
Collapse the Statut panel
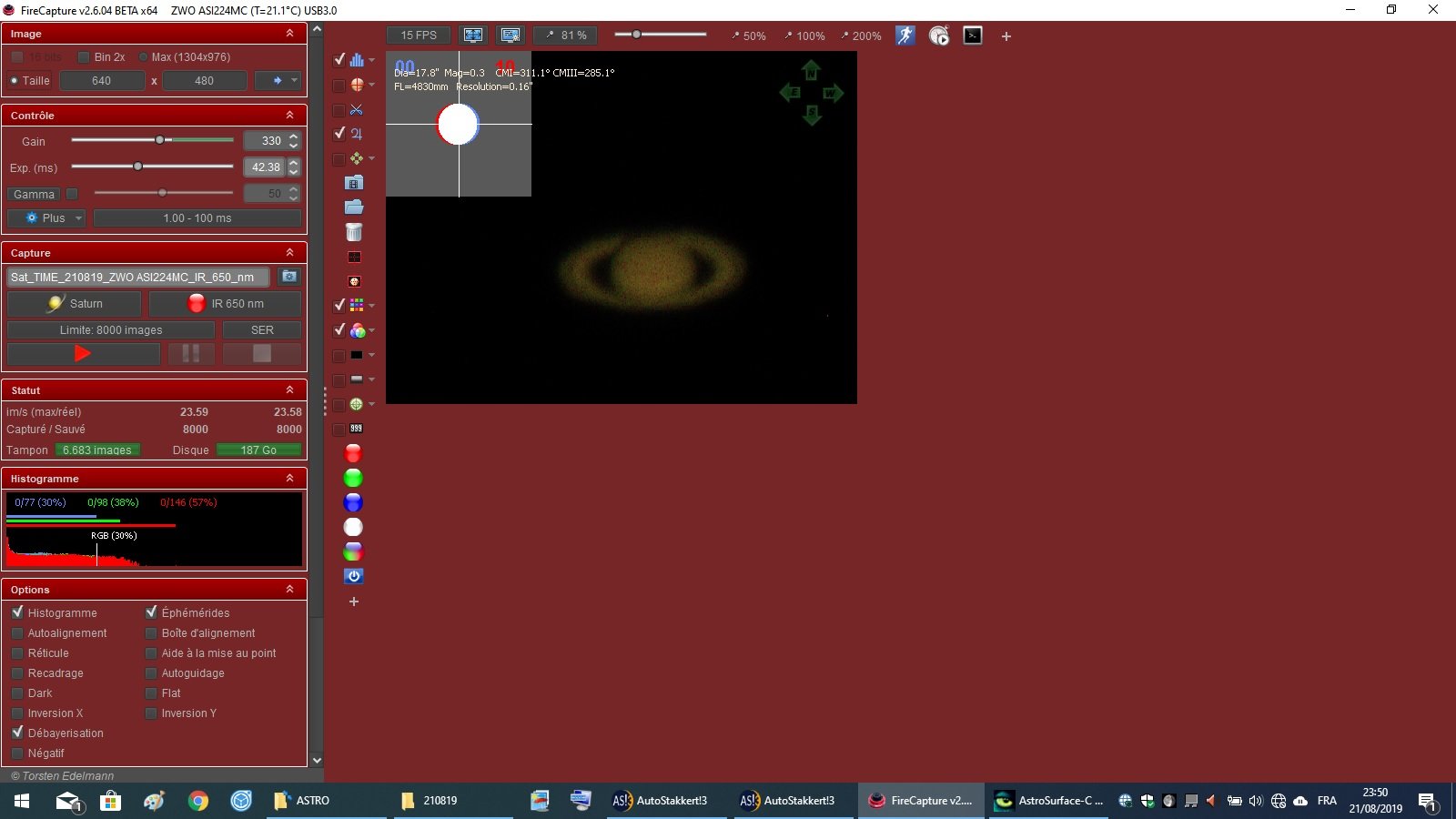(289, 389)
